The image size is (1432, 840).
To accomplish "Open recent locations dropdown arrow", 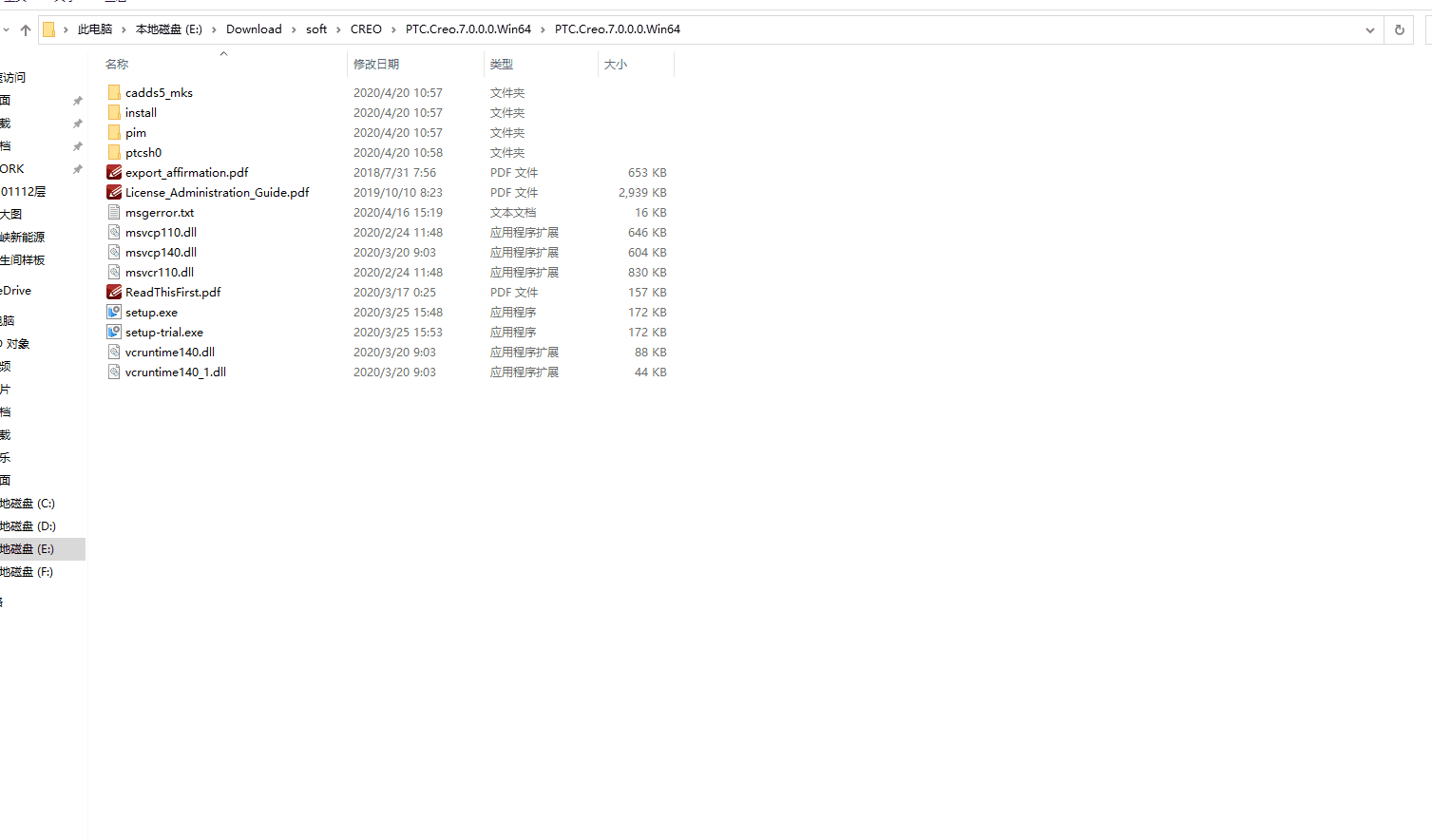I will [x=6, y=29].
